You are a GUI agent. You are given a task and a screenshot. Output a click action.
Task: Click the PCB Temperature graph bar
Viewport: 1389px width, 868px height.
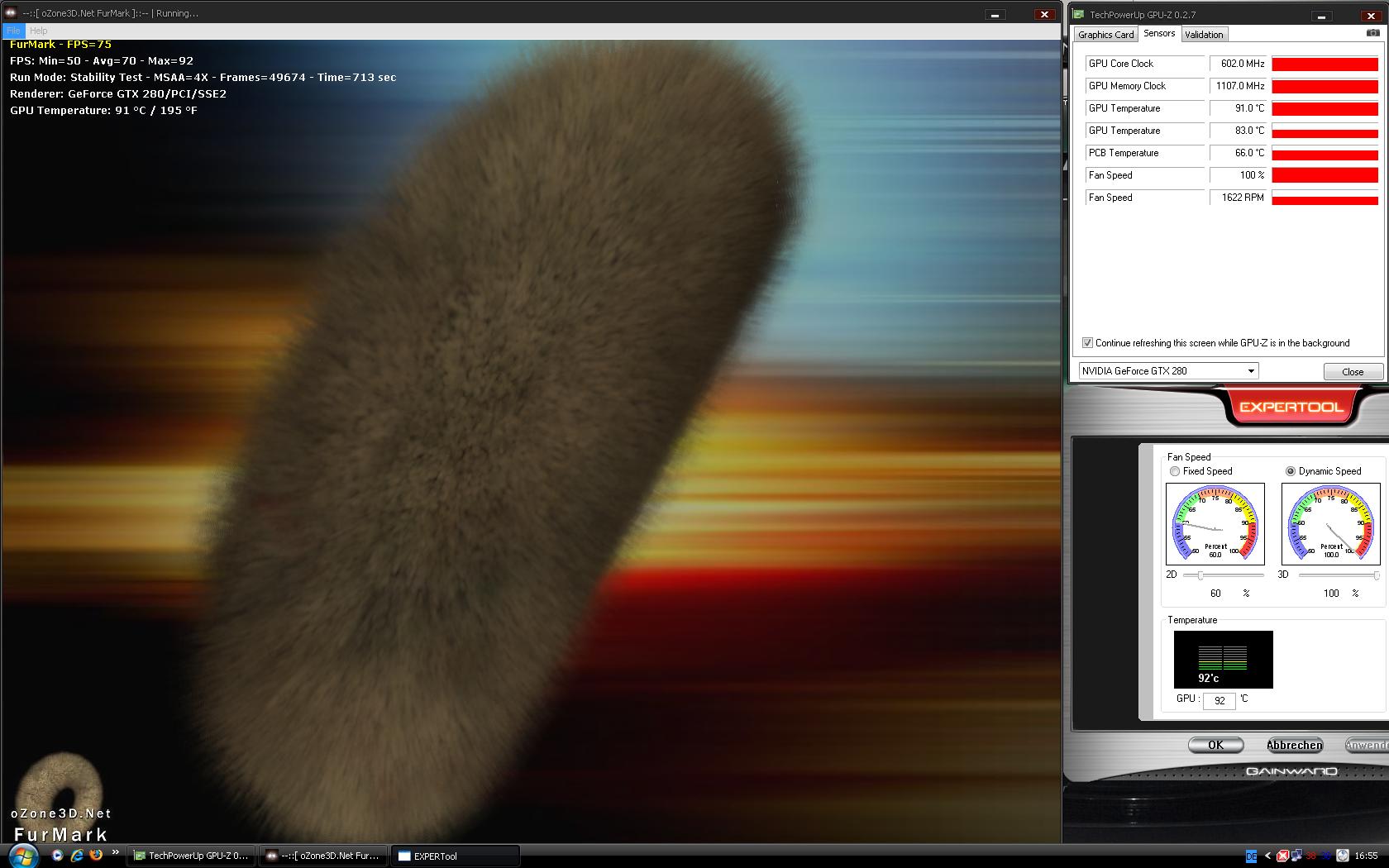pyautogui.click(x=1325, y=153)
